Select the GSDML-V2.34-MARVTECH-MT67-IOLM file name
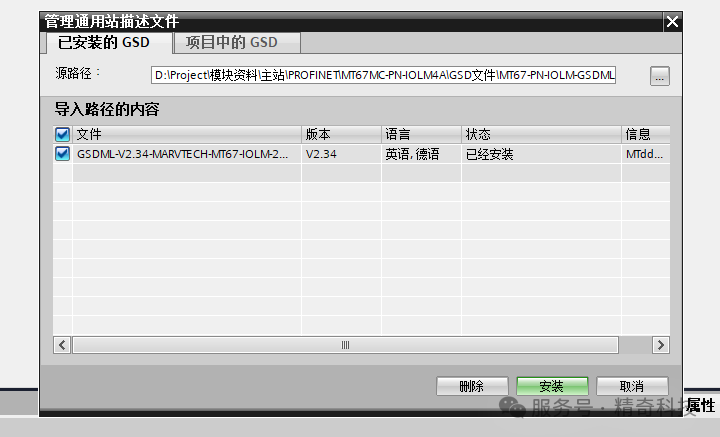Image resolution: width=720 pixels, height=437 pixels. (182, 154)
